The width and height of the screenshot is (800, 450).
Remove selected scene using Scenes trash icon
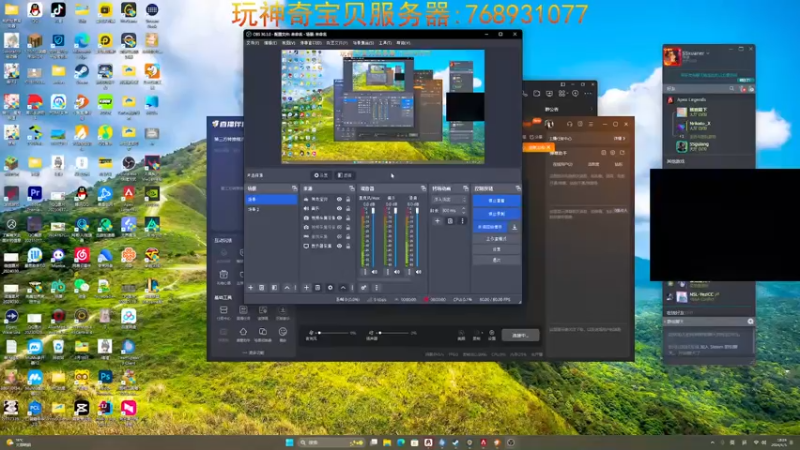tap(262, 288)
